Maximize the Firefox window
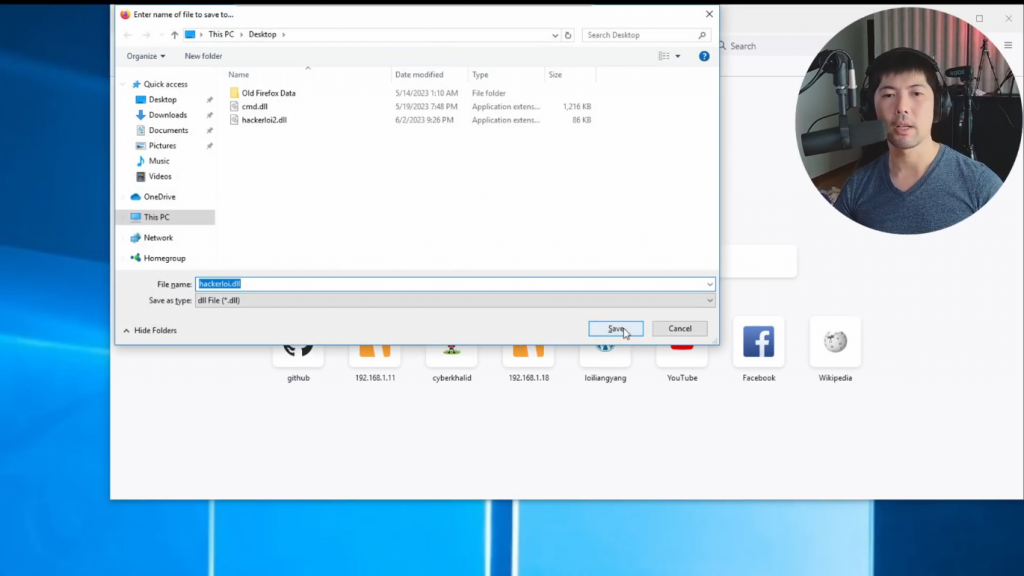The width and height of the screenshot is (1024, 576). coord(979,18)
